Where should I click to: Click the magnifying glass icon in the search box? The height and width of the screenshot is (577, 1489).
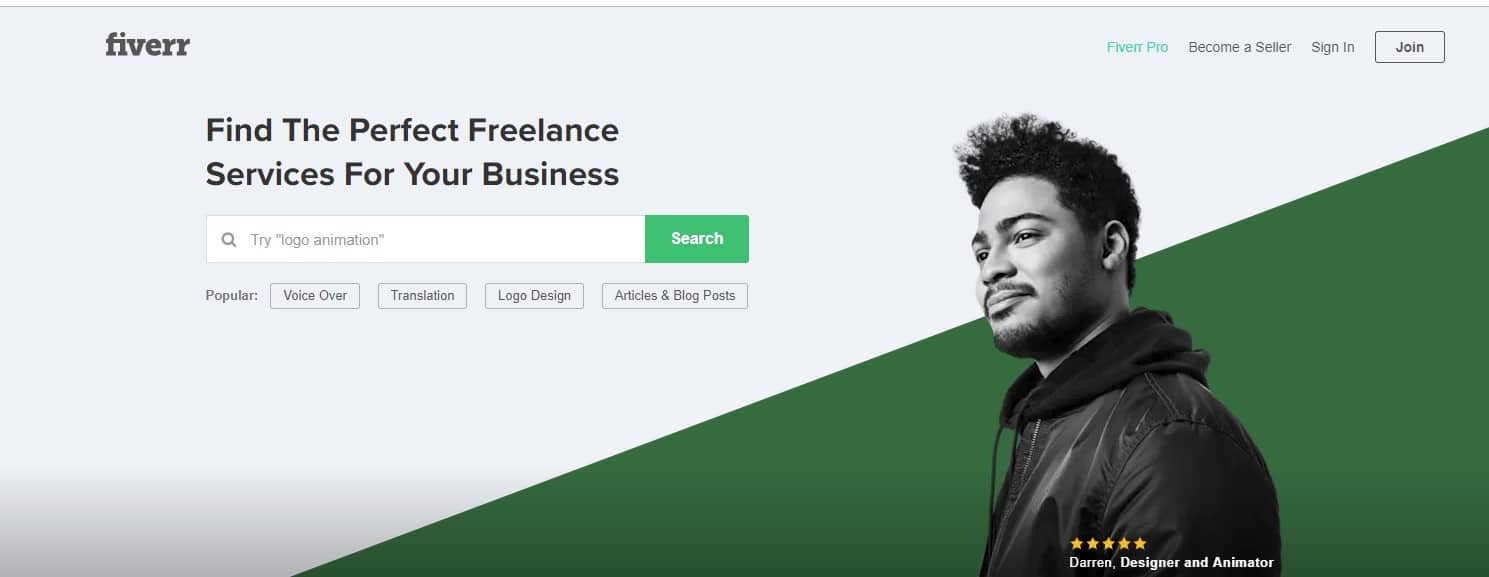229,240
